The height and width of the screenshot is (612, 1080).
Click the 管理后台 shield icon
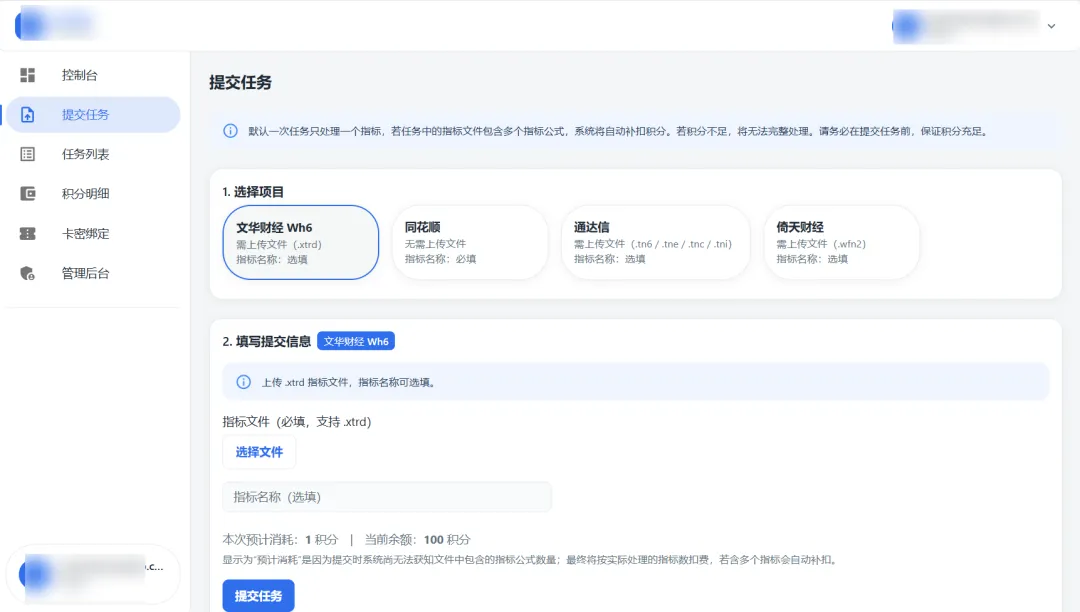click(x=28, y=273)
